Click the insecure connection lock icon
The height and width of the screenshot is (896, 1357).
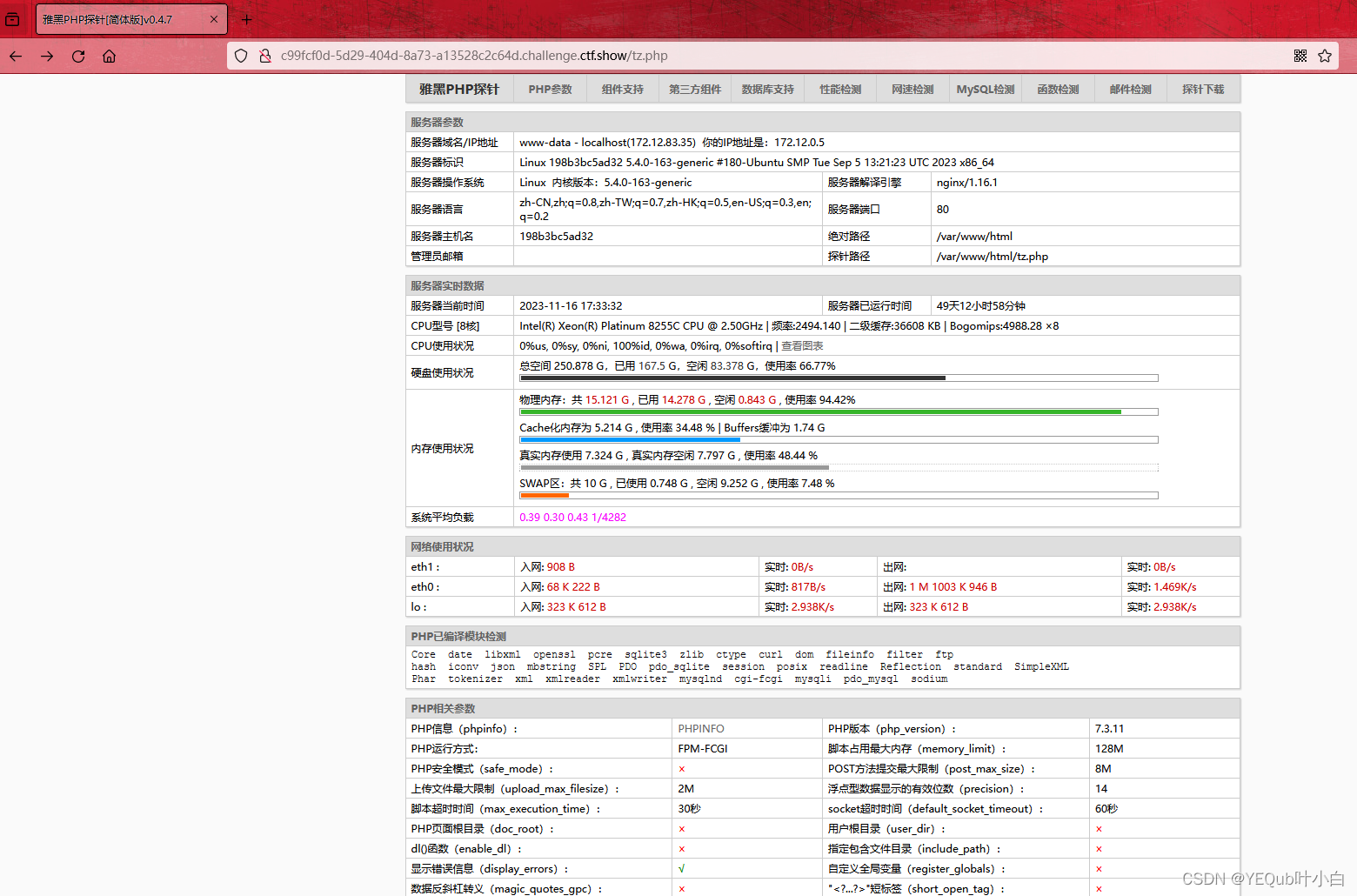coord(265,56)
